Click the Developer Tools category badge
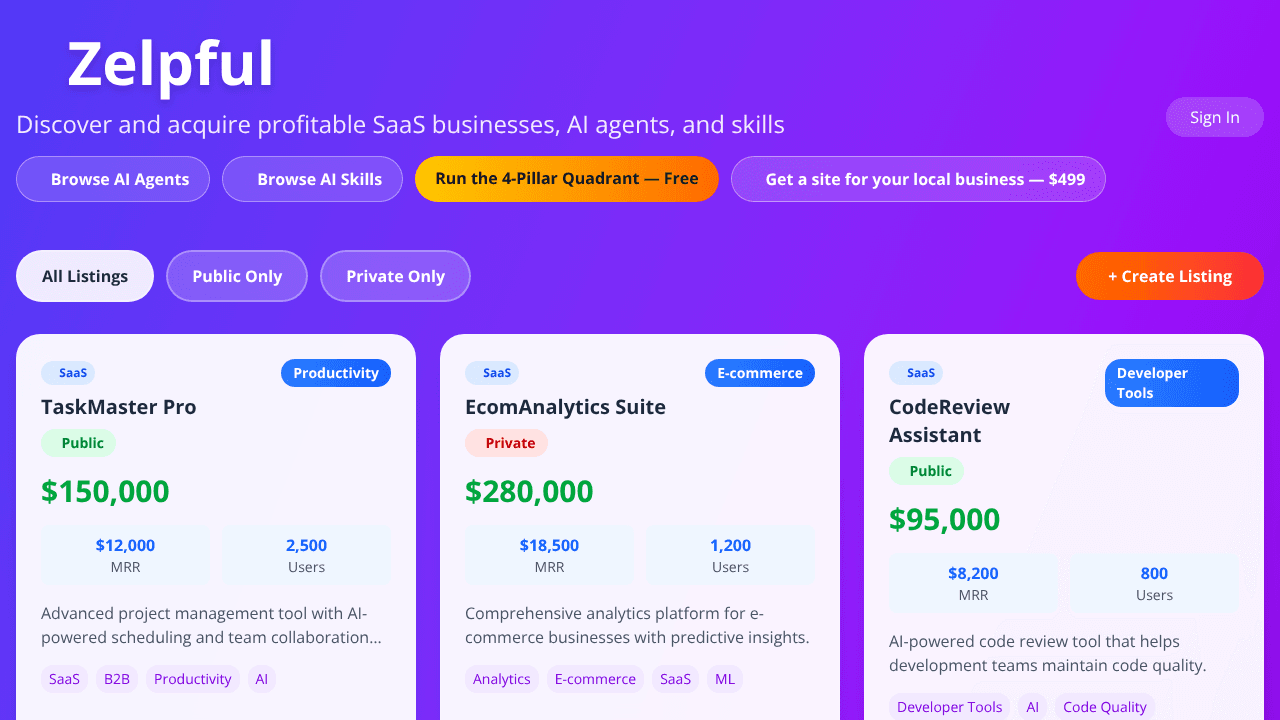This screenshot has height=720, width=1280. 1172,383
